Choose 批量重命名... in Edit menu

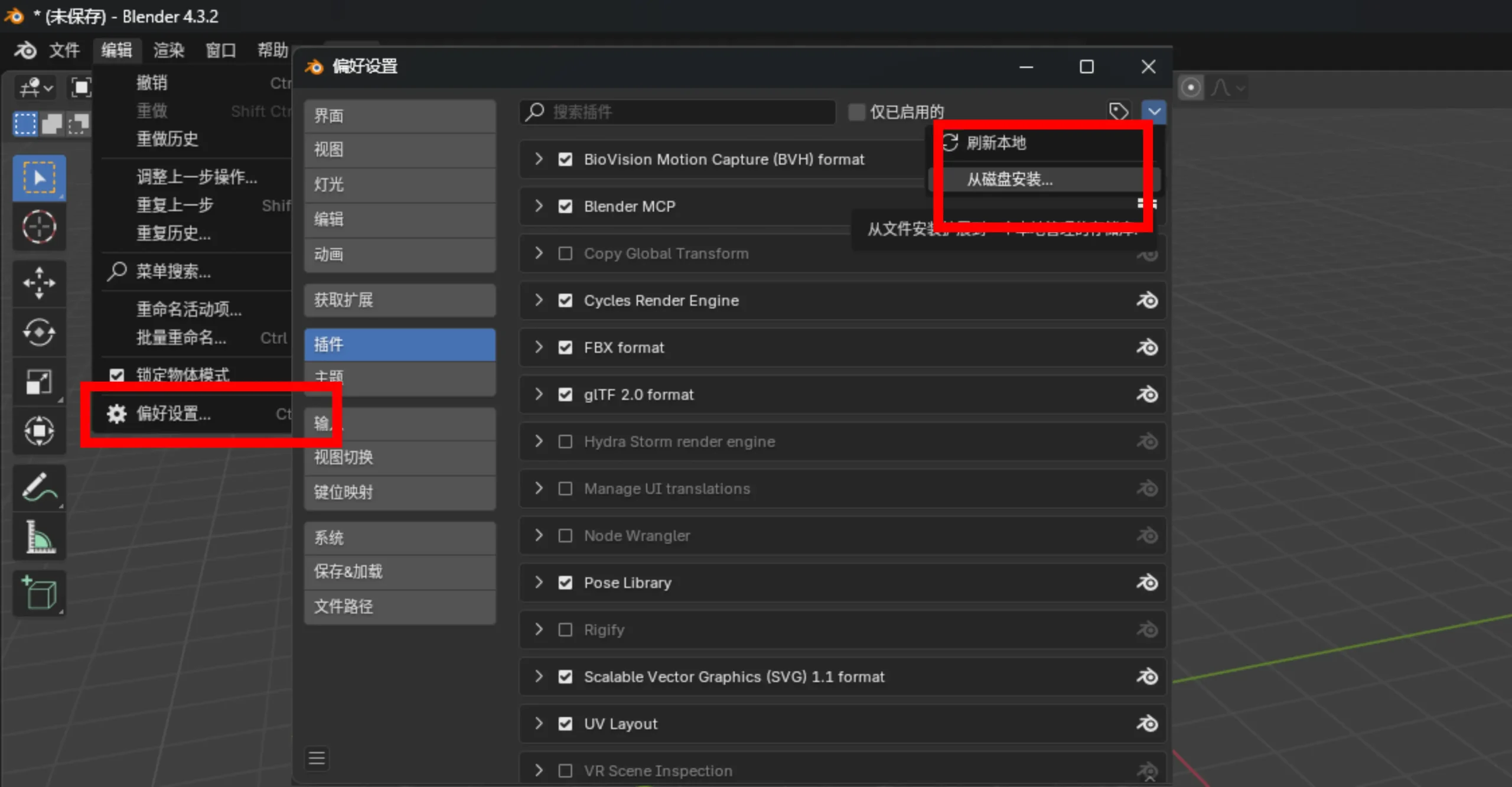(x=193, y=338)
